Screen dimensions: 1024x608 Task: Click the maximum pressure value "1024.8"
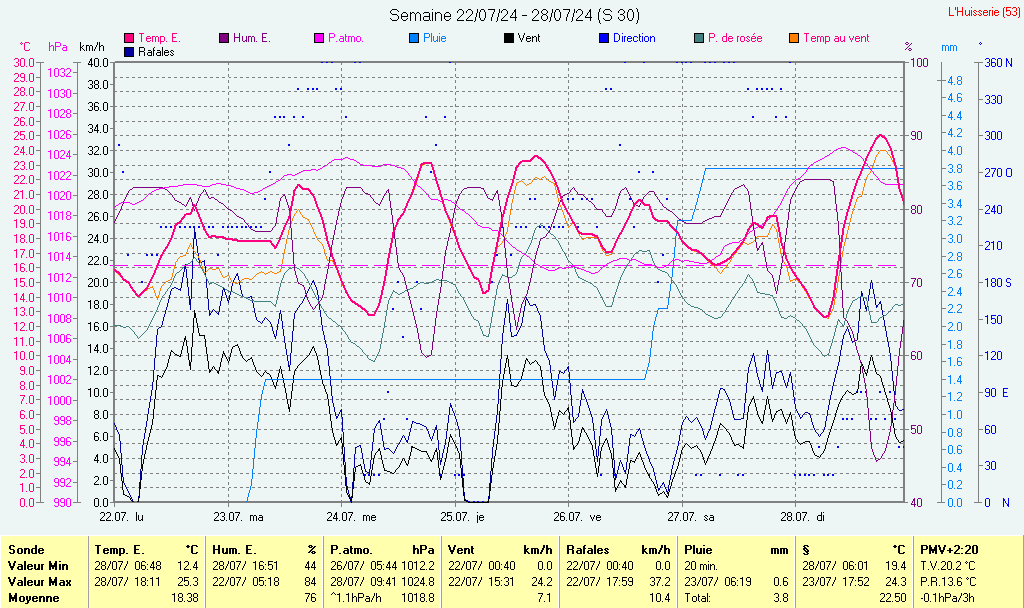click(x=417, y=582)
